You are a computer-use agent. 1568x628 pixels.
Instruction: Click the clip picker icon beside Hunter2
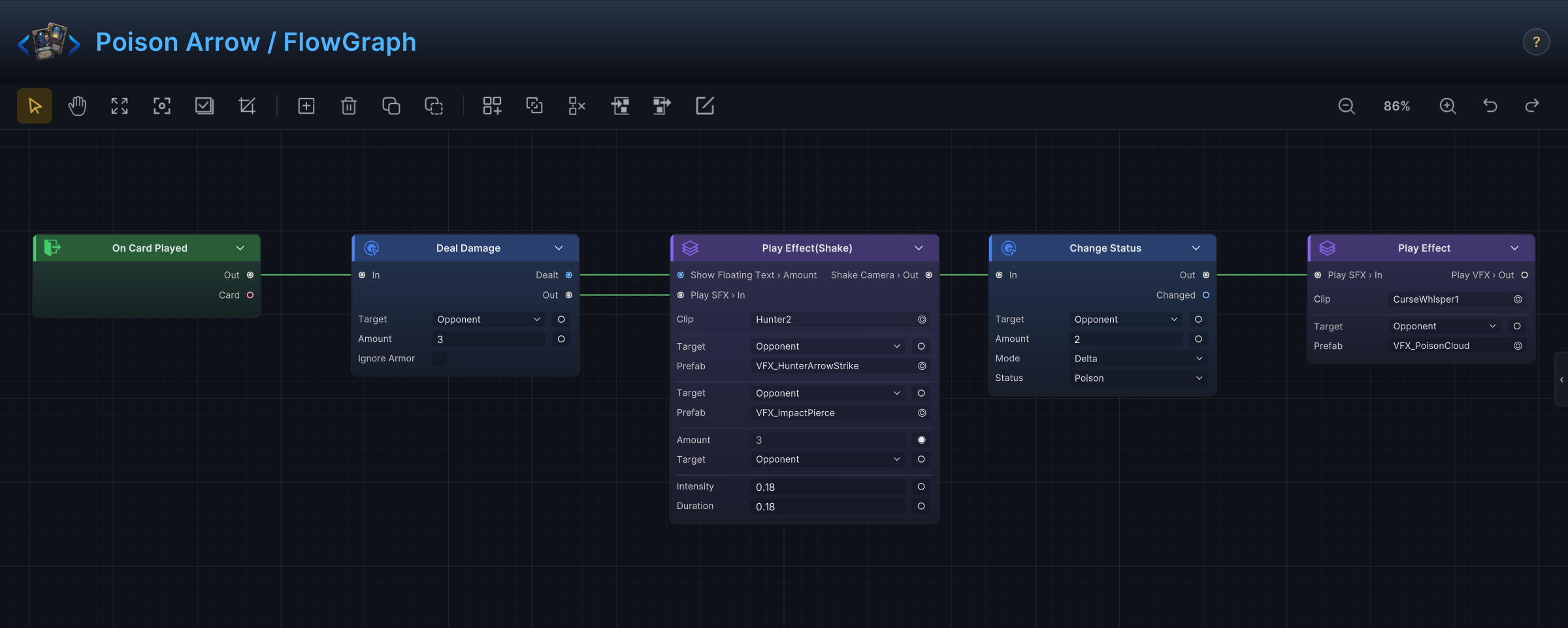point(922,320)
